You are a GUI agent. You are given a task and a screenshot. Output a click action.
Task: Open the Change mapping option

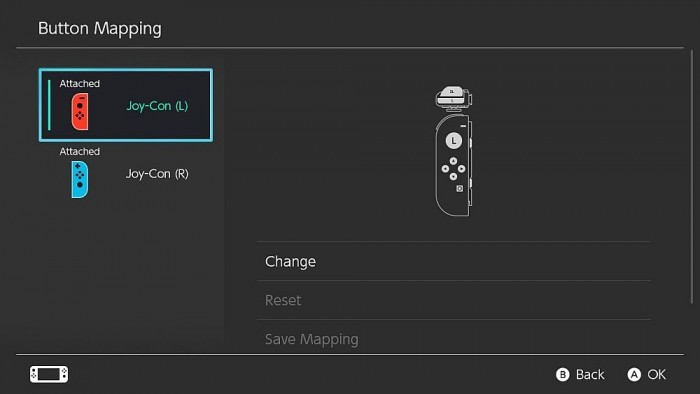(454, 261)
